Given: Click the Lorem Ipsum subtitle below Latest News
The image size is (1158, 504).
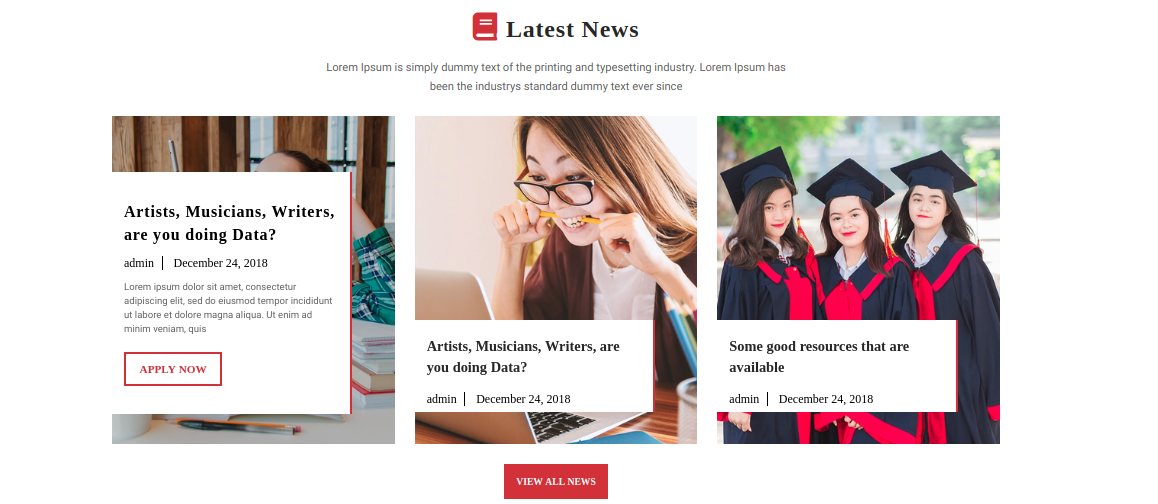Looking at the screenshot, I should 556,77.
